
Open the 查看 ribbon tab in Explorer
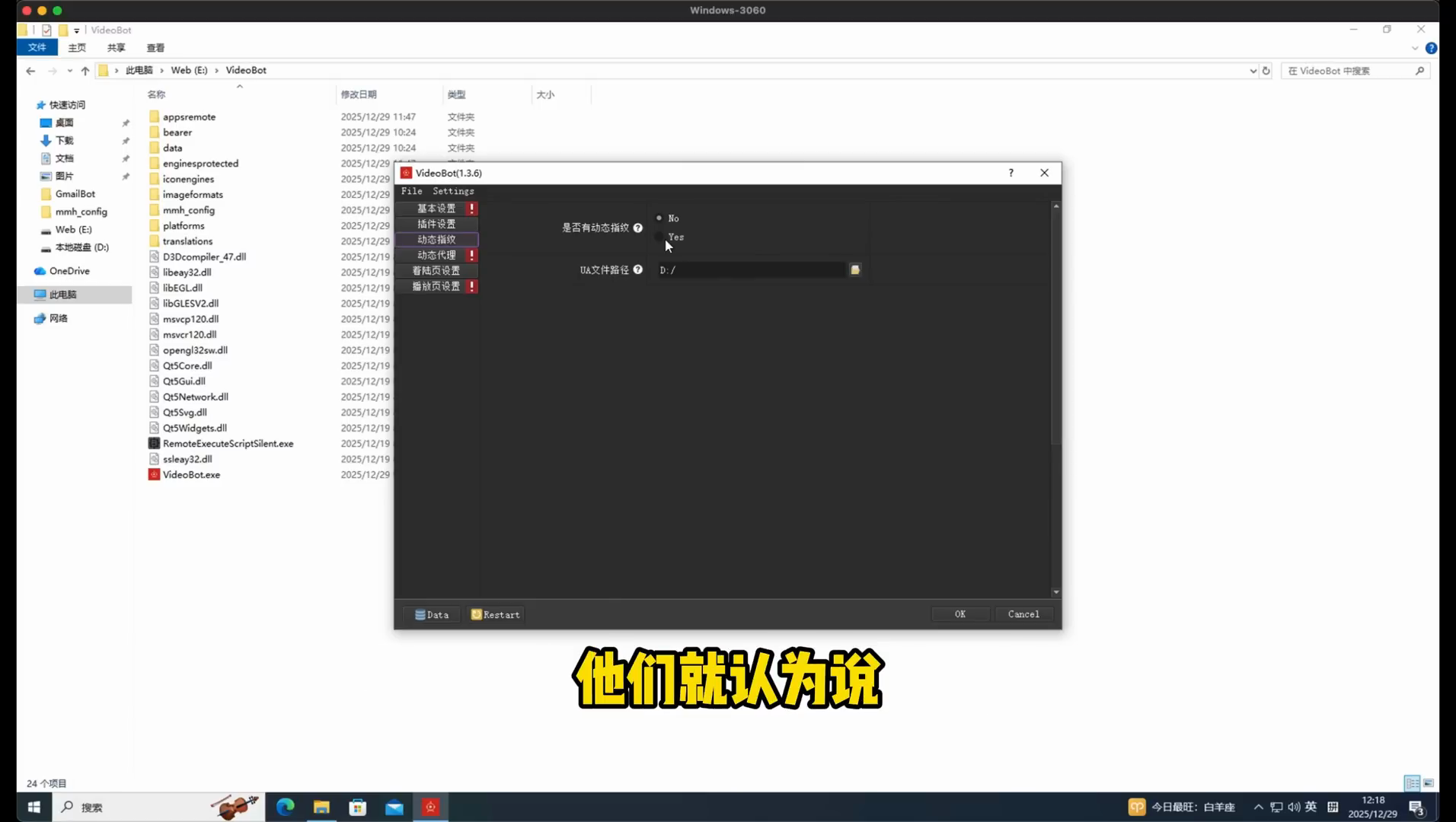(155, 47)
